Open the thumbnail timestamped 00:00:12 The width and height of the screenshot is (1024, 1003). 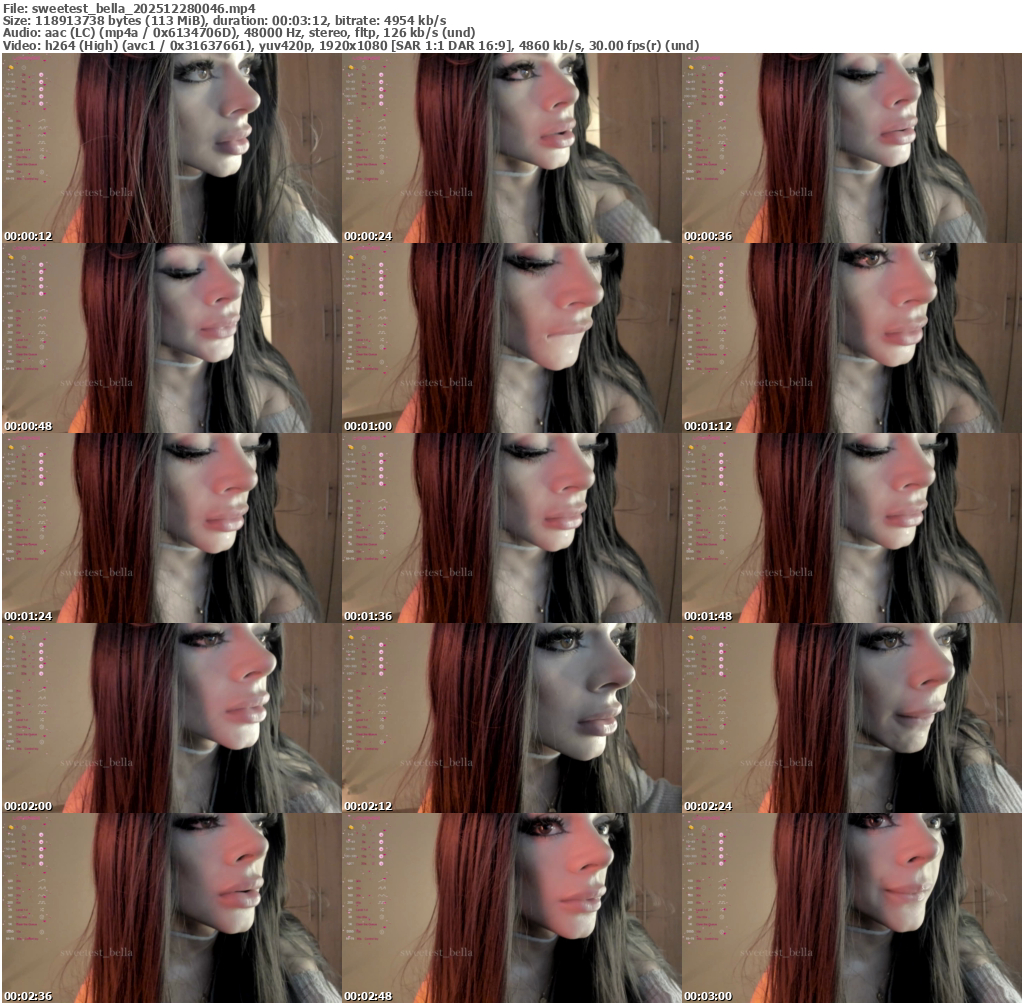point(171,148)
